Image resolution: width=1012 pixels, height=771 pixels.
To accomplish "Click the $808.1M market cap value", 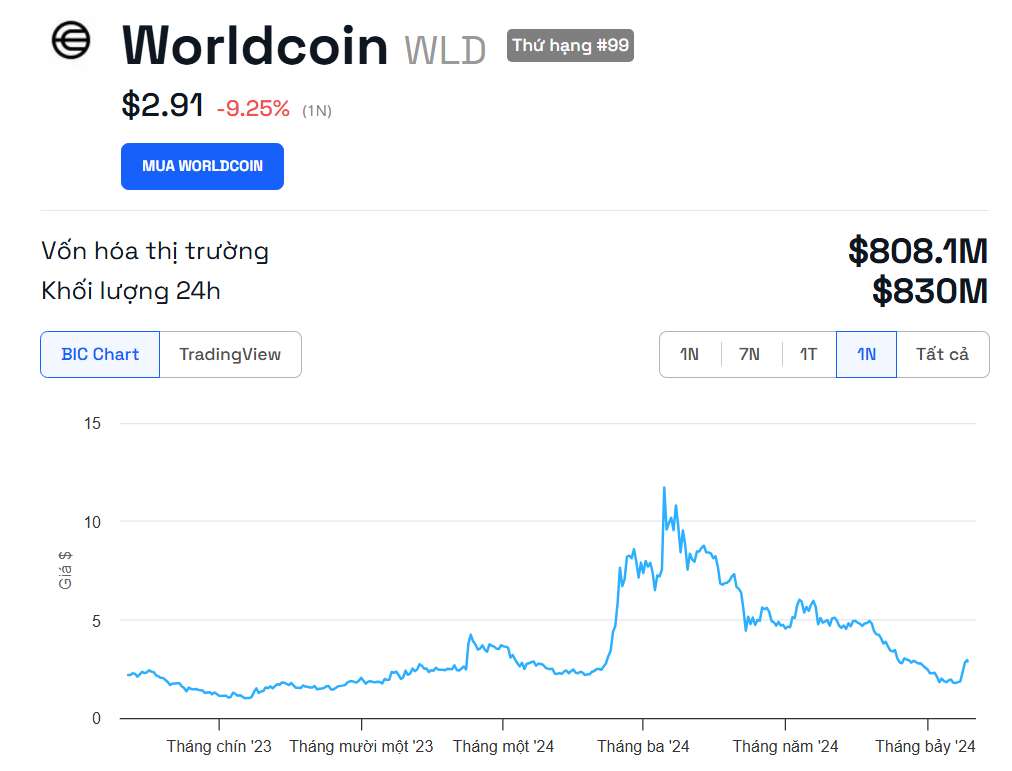I will point(918,251).
